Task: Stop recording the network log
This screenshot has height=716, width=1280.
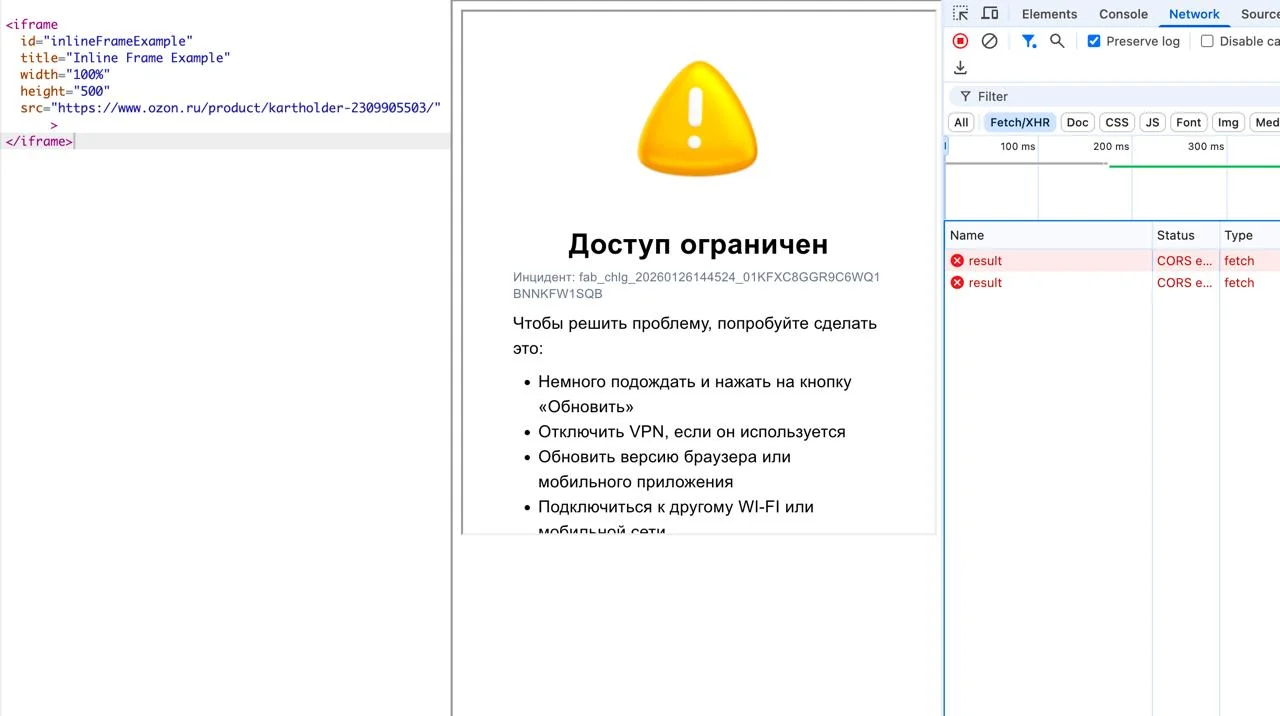Action: (960, 41)
